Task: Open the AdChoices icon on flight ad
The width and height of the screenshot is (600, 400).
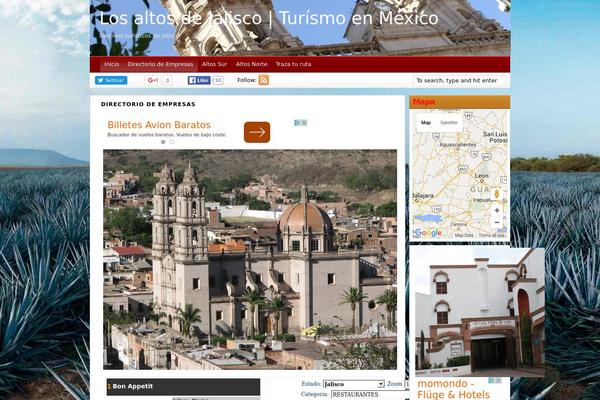Action: pos(301,123)
